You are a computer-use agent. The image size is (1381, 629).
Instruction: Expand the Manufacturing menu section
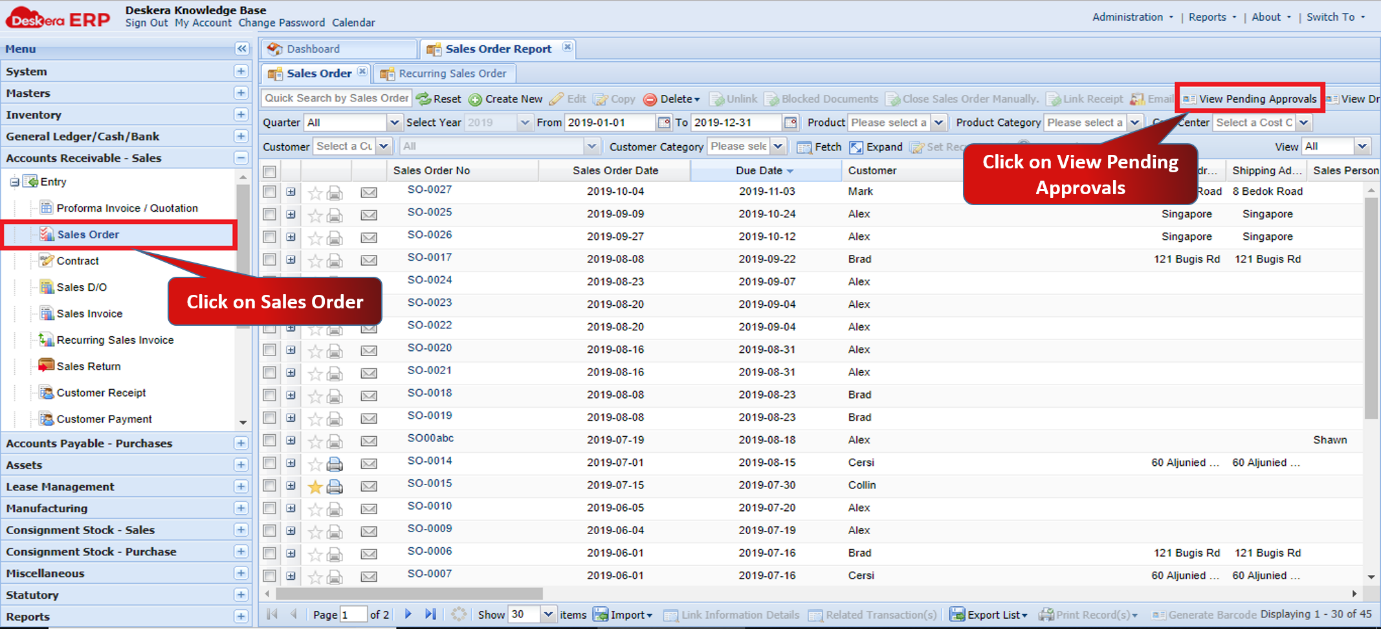click(x=241, y=508)
